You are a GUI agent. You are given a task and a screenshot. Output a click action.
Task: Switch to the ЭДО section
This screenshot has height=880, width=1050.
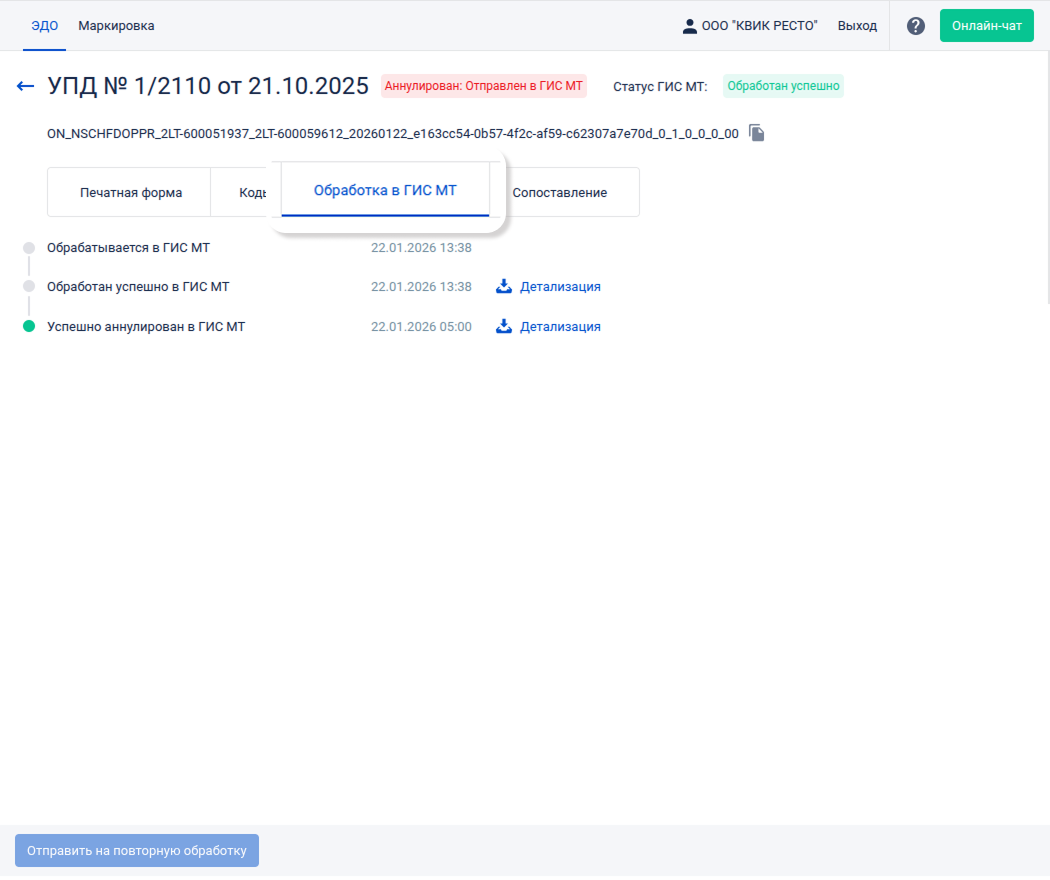(44, 26)
